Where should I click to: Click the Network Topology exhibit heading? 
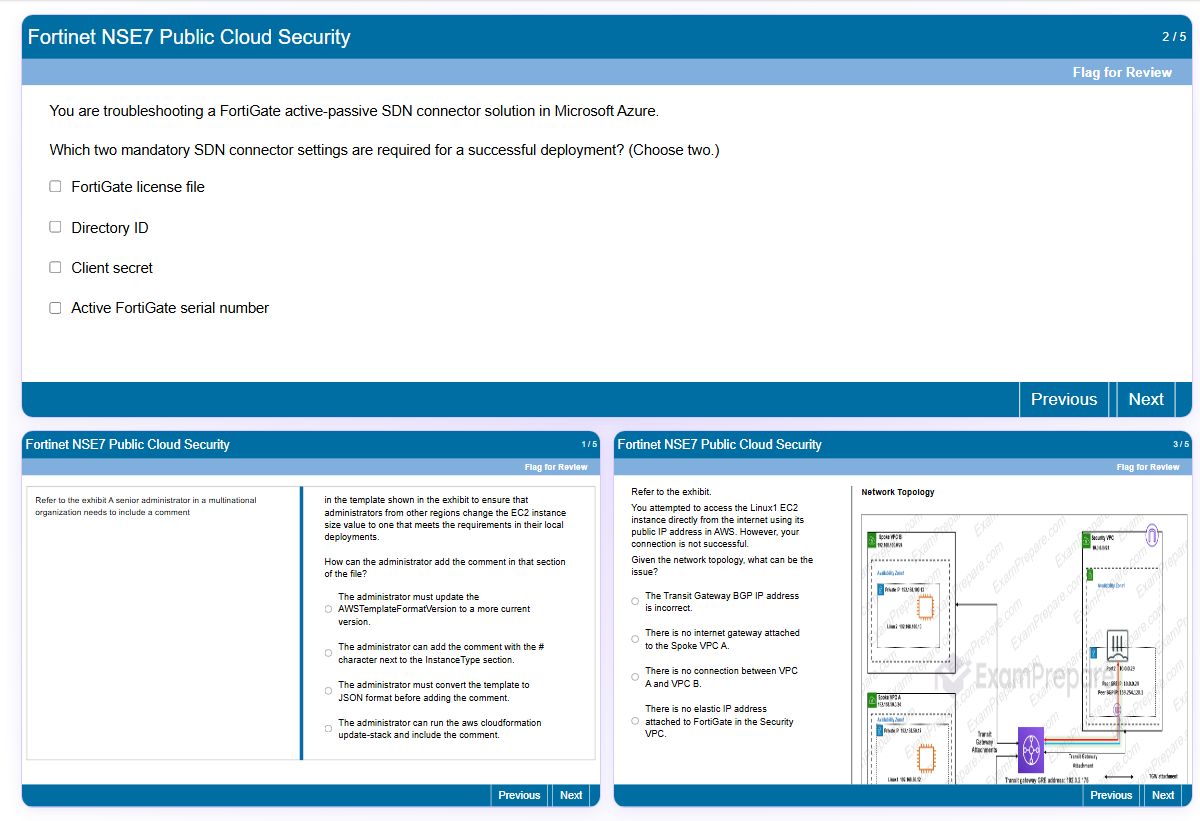898,492
